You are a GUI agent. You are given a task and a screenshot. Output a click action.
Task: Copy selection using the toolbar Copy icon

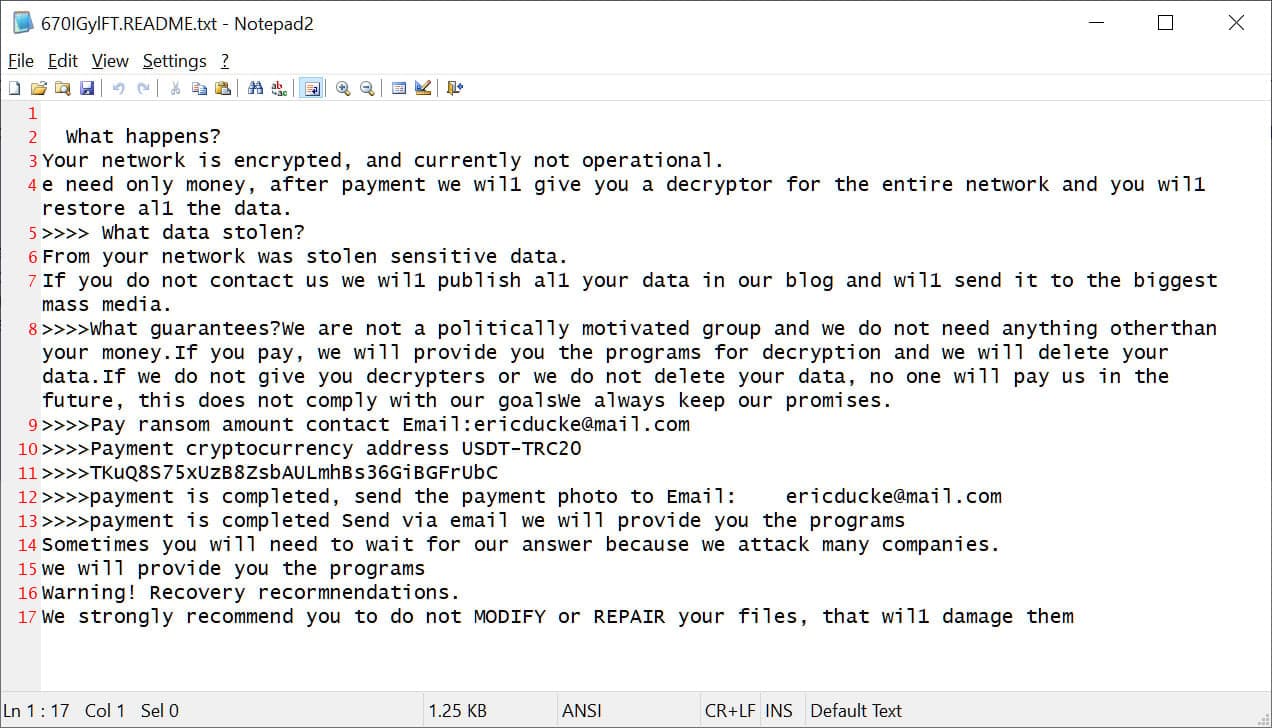199,88
